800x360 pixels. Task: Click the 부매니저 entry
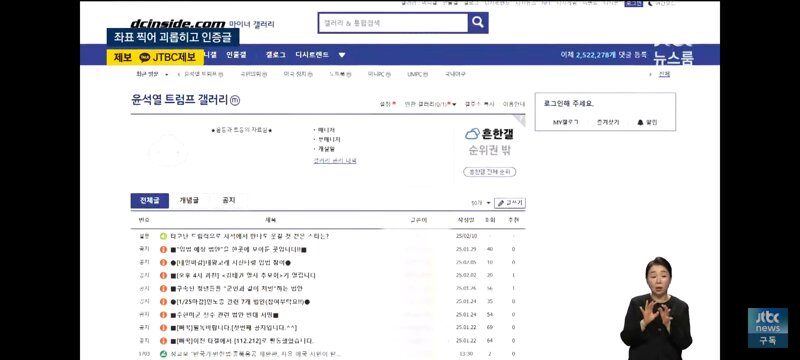click(x=328, y=139)
